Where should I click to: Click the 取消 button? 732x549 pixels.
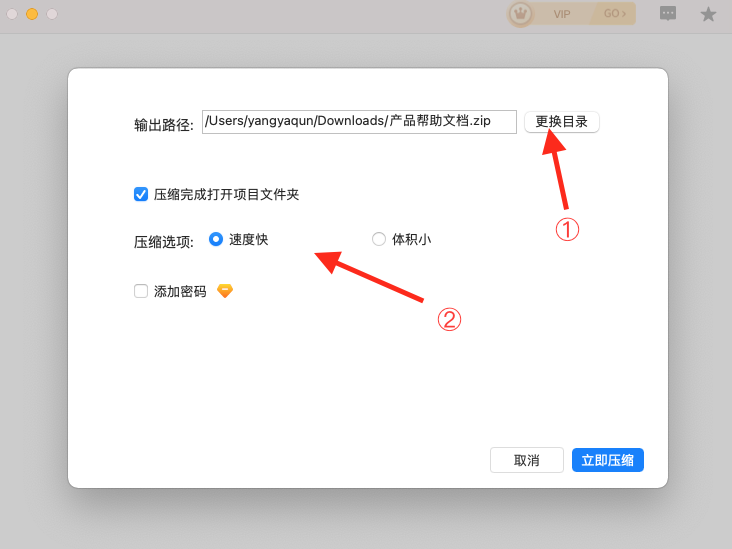pos(527,460)
